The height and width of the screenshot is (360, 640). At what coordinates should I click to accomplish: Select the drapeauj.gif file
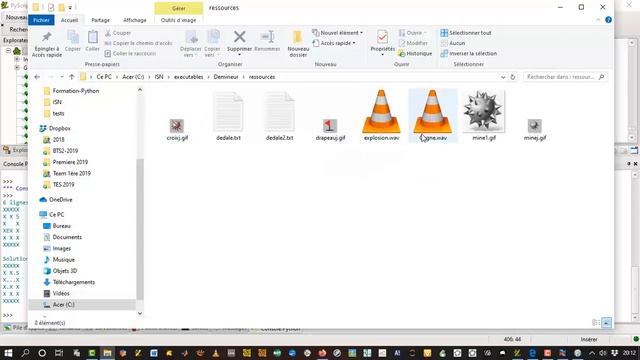click(330, 129)
